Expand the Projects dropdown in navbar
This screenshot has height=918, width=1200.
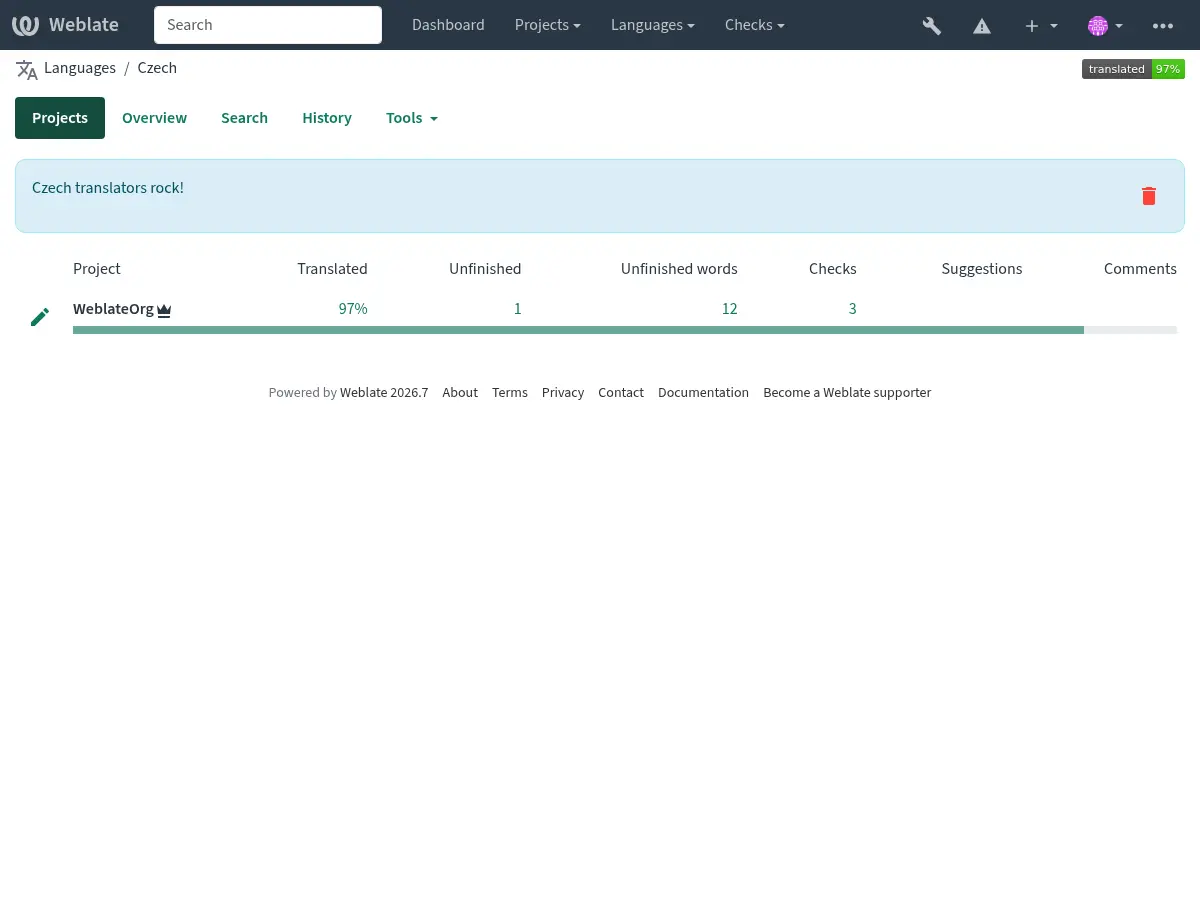coord(547,25)
